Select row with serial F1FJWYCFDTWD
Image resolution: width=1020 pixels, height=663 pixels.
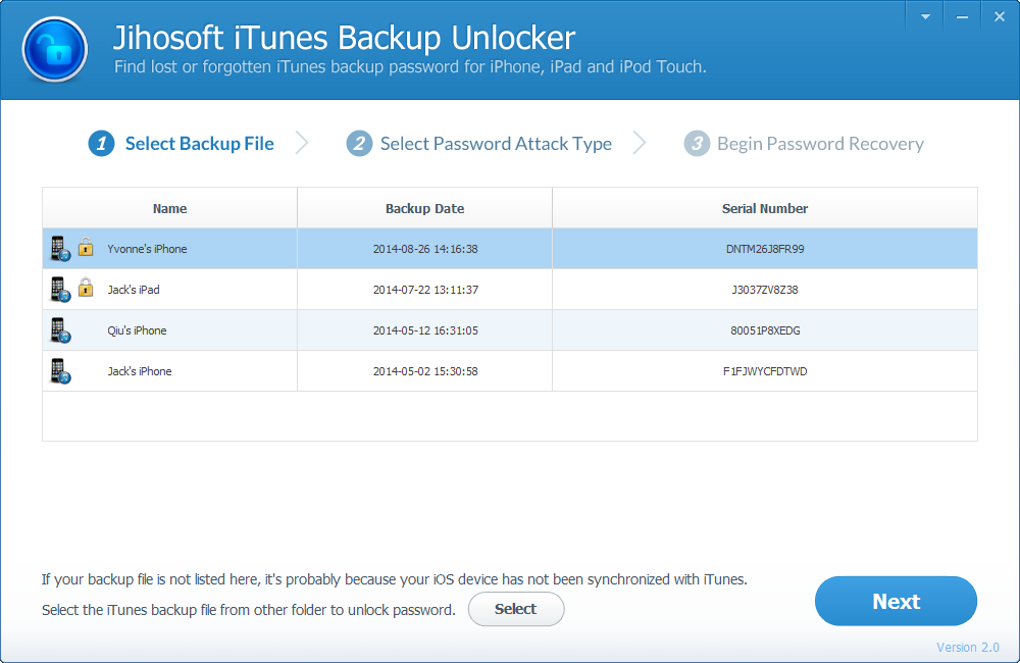pos(765,372)
